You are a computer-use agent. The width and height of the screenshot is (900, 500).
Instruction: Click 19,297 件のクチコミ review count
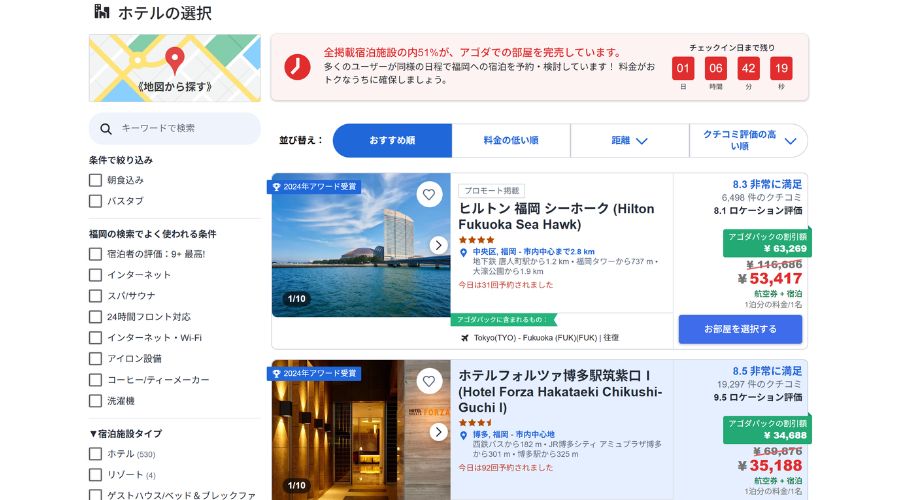pos(759,384)
